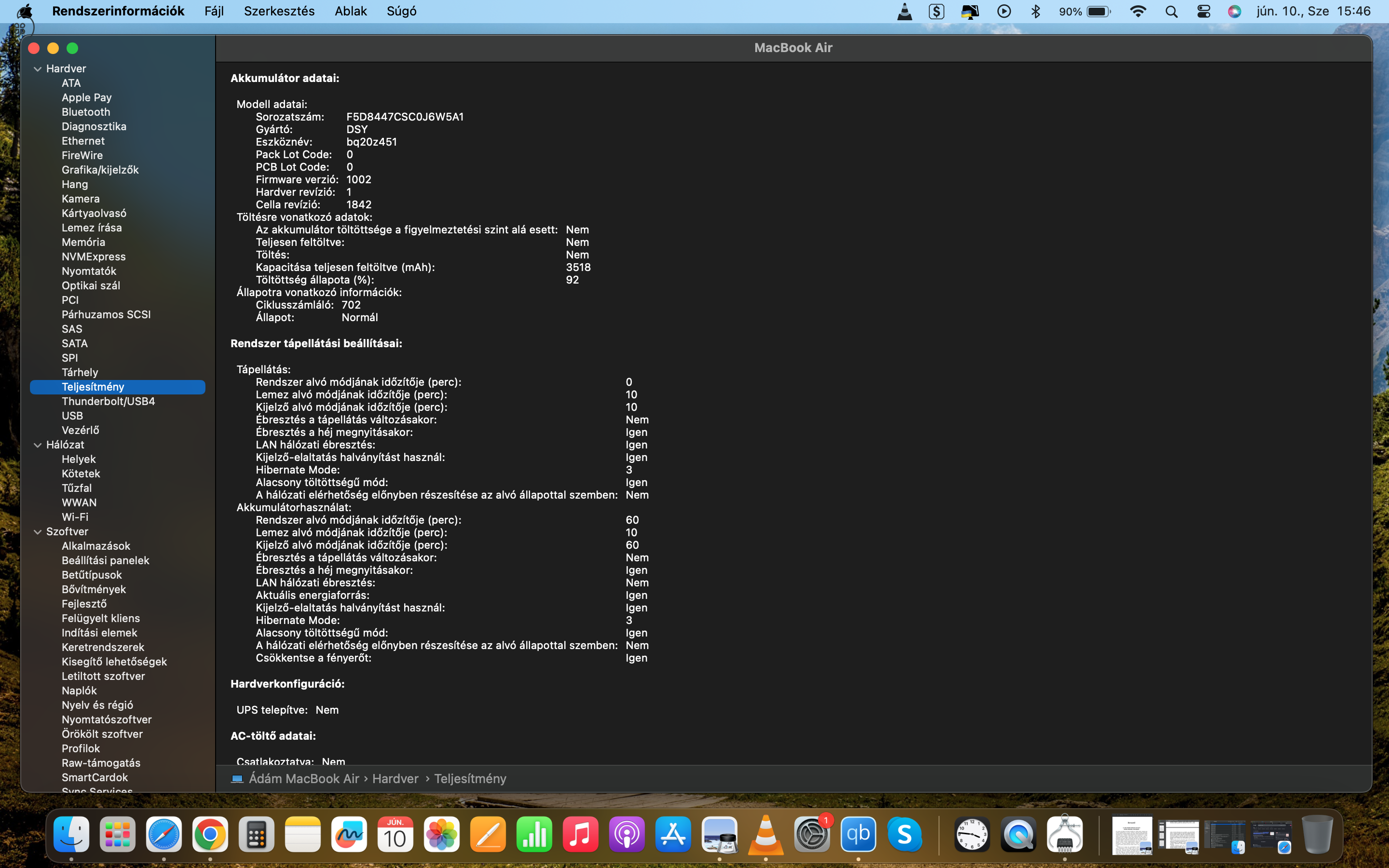Open Podcasts app in the dock
The height and width of the screenshot is (868, 1389).
pyautogui.click(x=627, y=834)
